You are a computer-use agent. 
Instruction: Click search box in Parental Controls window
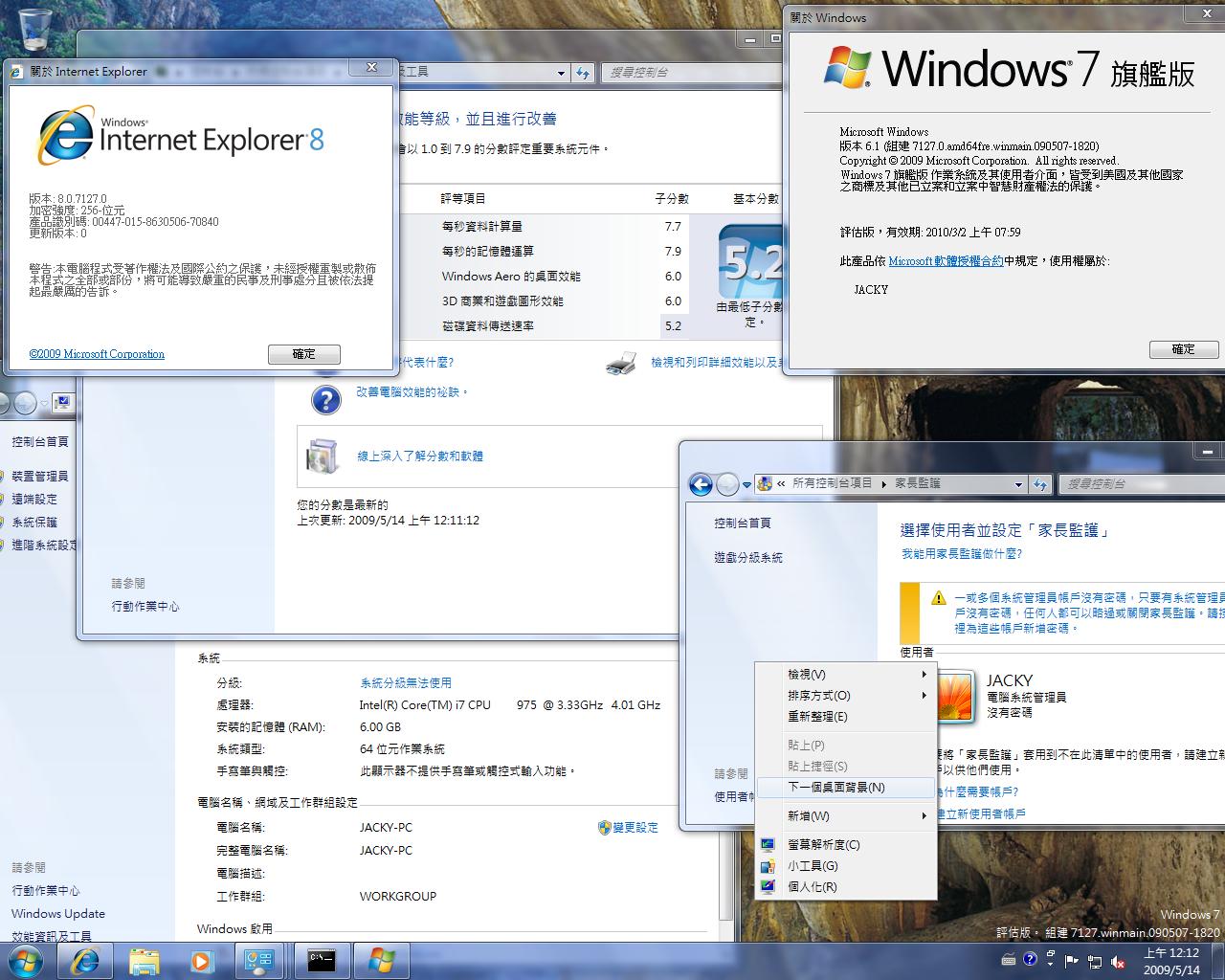point(1142,484)
